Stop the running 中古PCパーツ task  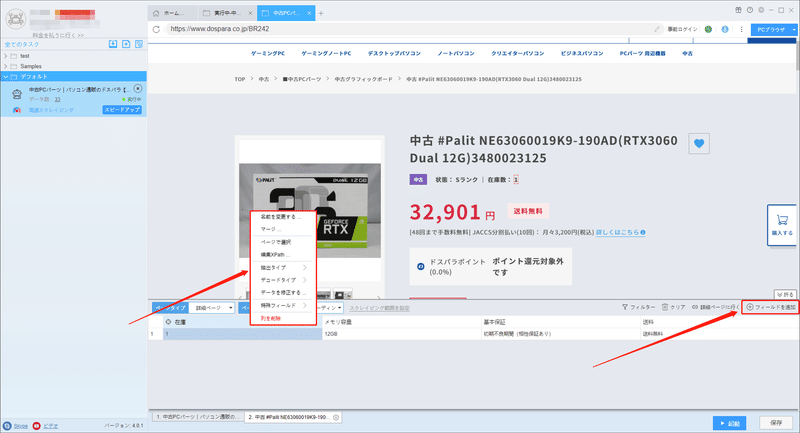click(138, 89)
